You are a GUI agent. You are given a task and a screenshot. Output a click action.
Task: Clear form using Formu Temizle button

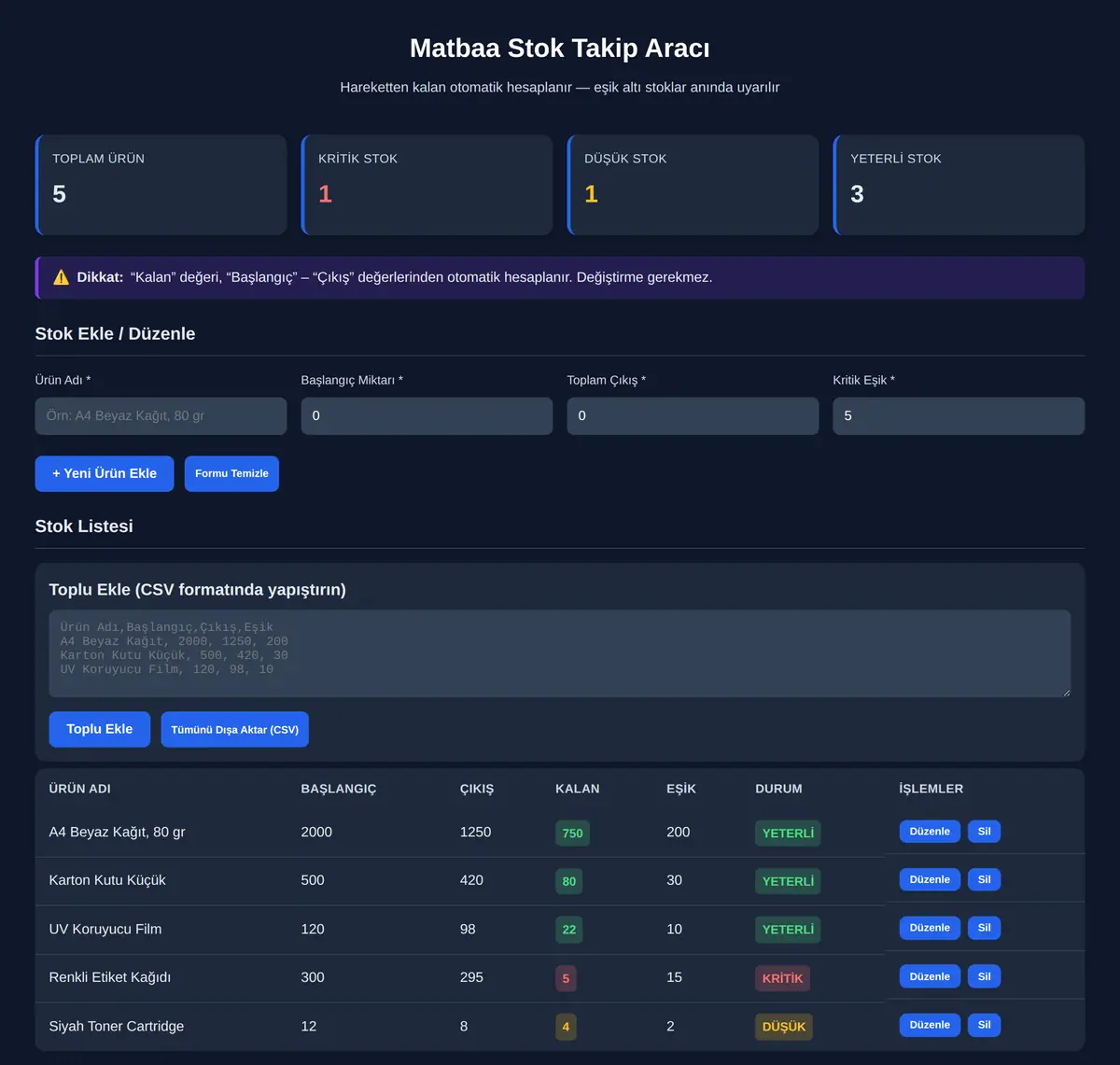[231, 473]
